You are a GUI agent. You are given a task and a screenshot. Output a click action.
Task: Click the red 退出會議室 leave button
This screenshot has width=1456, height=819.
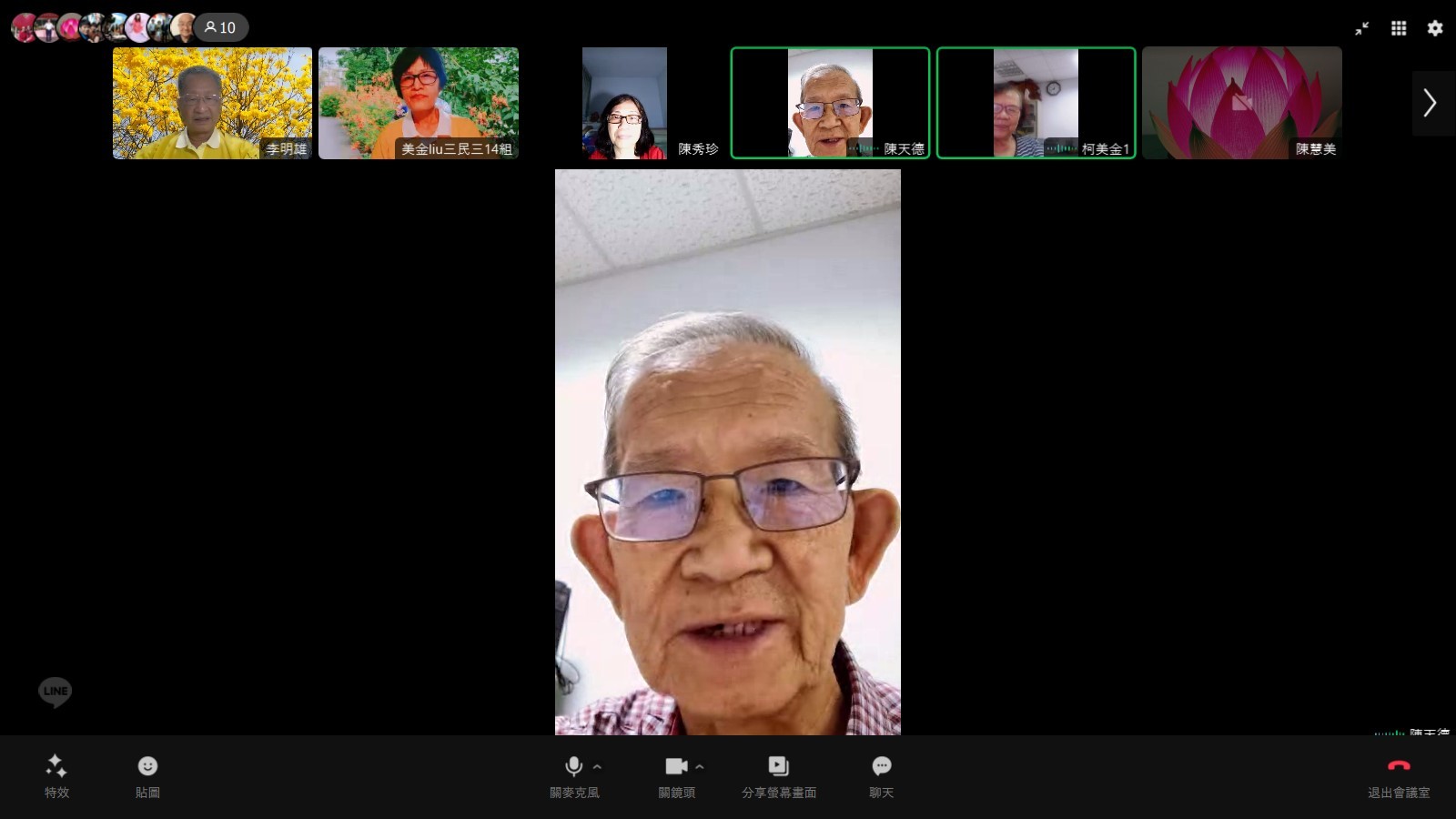click(1398, 766)
